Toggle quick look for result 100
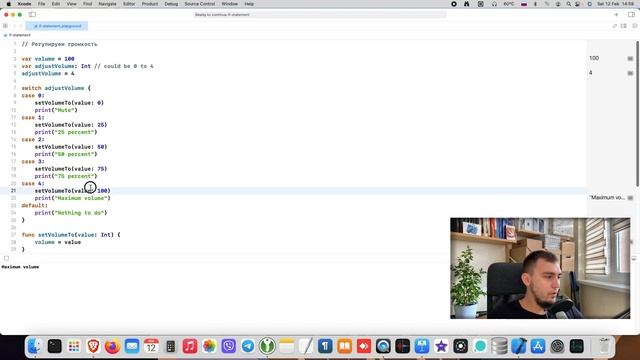 click(x=630, y=59)
